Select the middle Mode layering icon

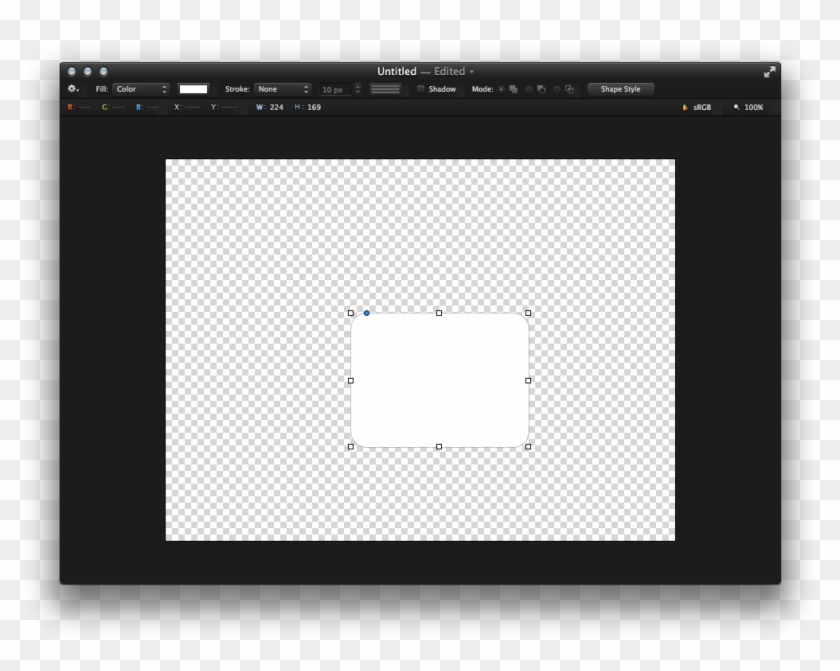541,87
